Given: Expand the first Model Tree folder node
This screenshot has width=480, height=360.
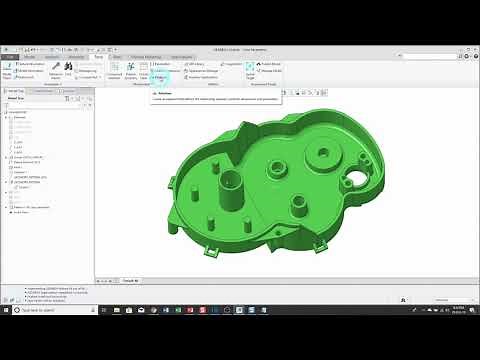Looking at the screenshot, I should pyautogui.click(x=6, y=117).
